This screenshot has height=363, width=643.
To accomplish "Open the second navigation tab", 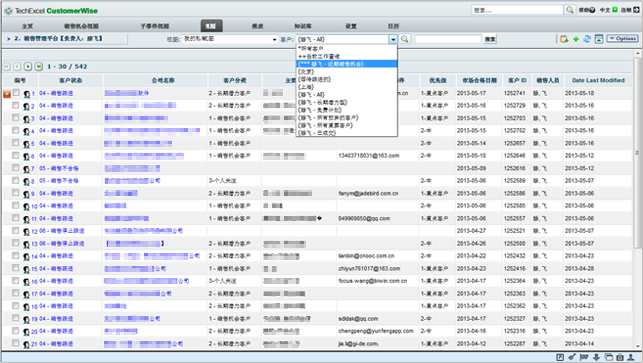I will (81, 26).
